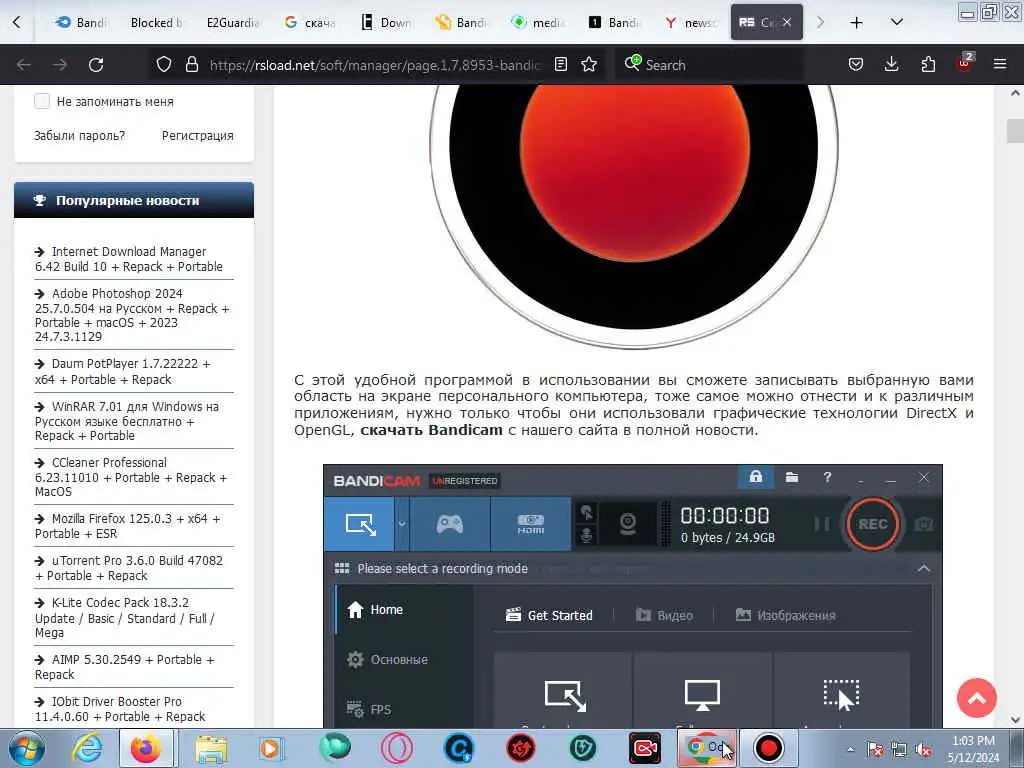
Task: Switch to Firefox on the taskbar
Action: click(146, 748)
